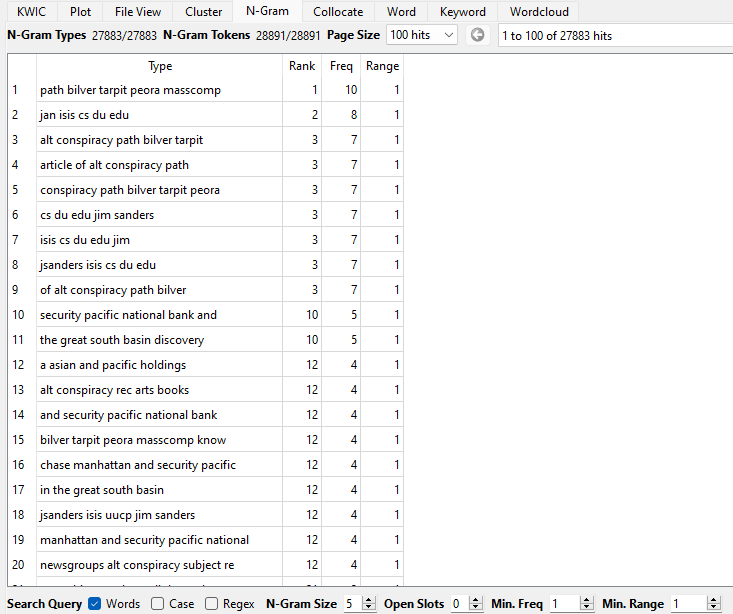Select row 'cs du edu jim sanders'
Screen dimensions: 733x614
(205, 215)
